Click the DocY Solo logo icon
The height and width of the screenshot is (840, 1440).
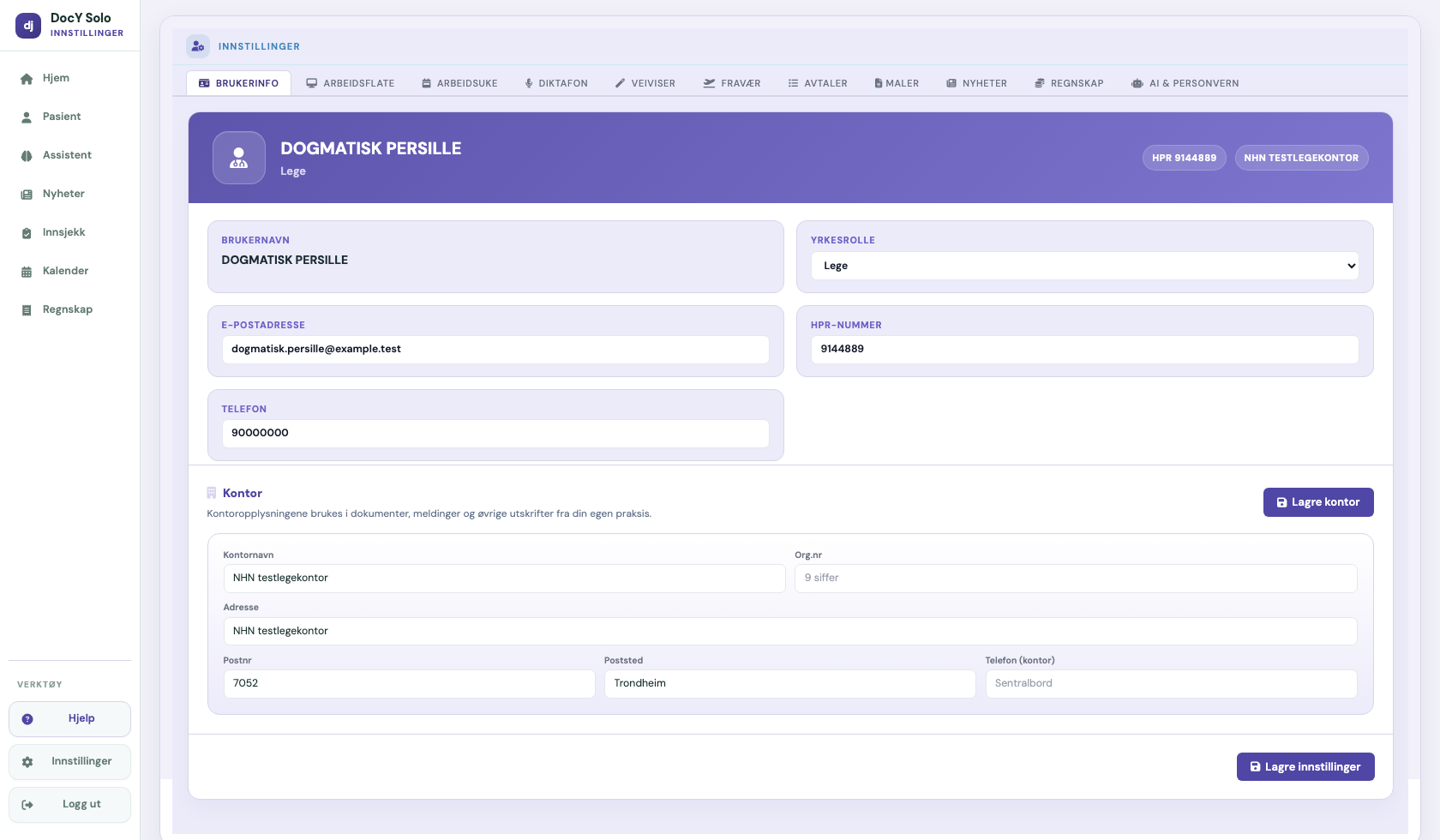click(x=28, y=26)
